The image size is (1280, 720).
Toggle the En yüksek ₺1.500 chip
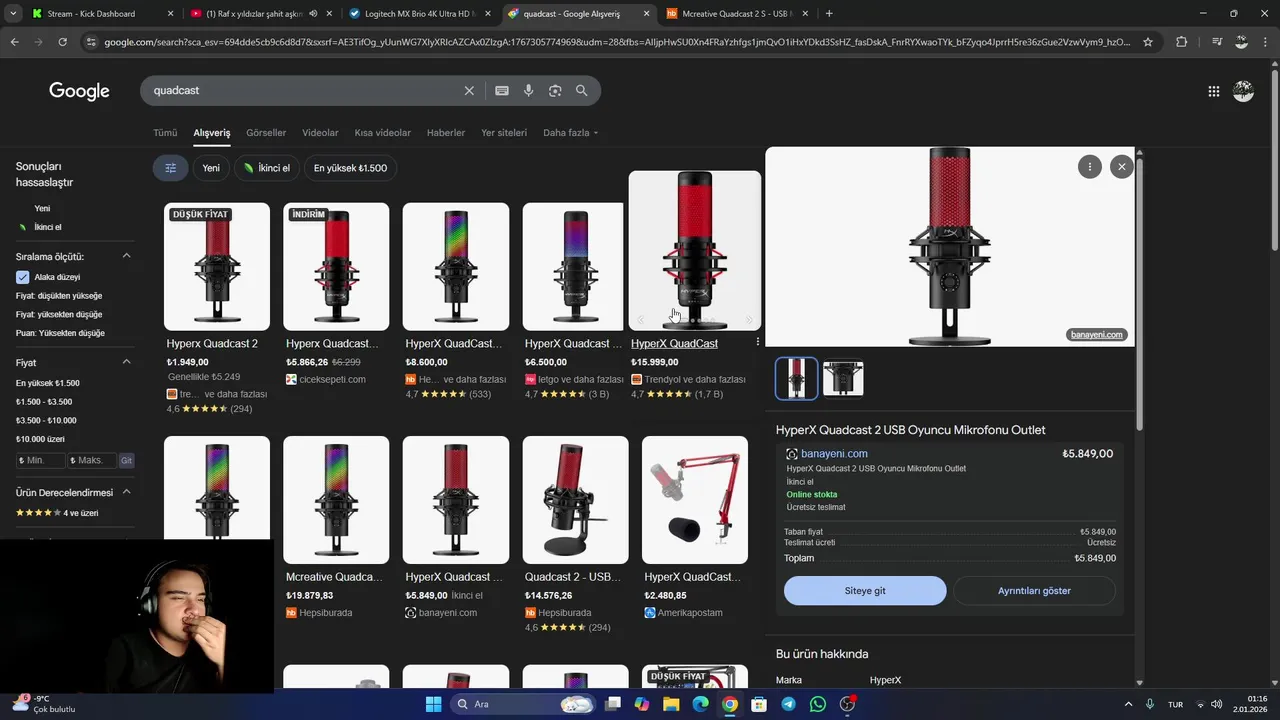(350, 168)
